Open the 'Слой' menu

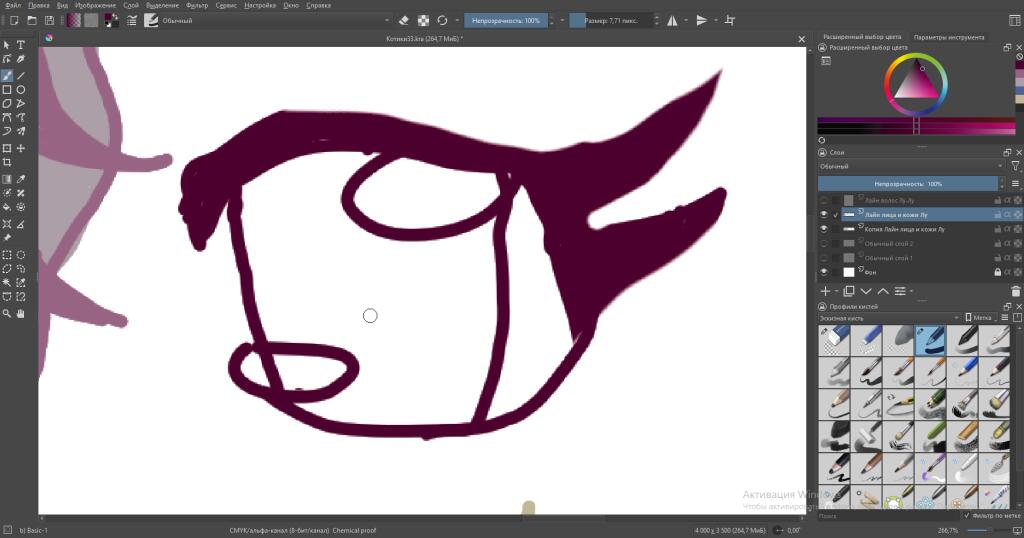(131, 5)
